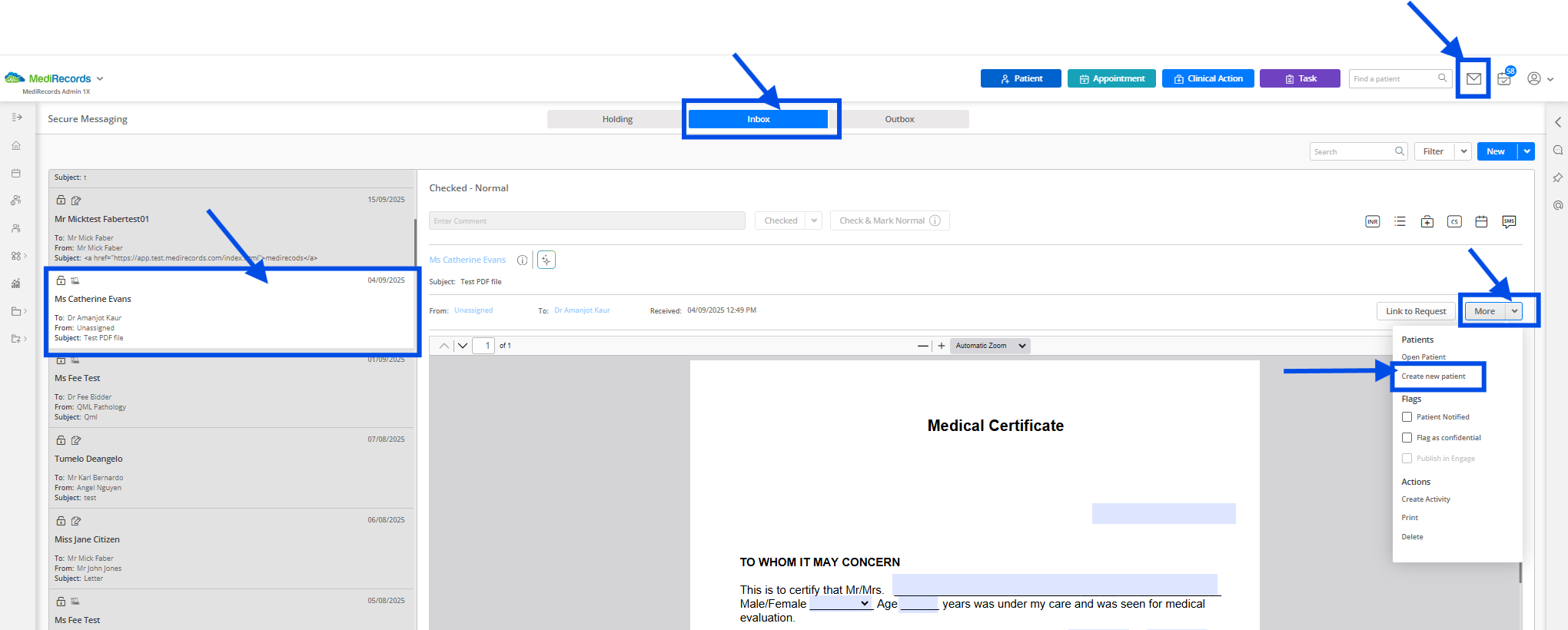Click the Link to Request button

point(1416,311)
